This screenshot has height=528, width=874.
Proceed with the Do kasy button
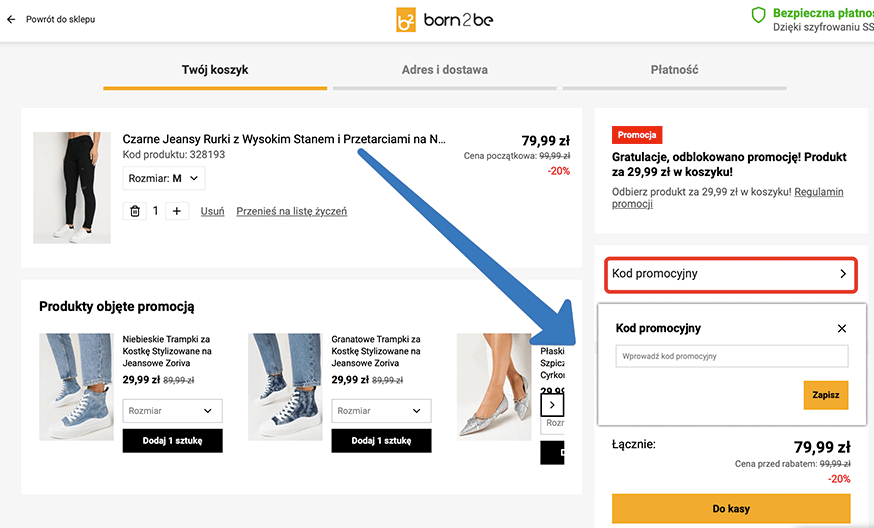[x=731, y=509]
